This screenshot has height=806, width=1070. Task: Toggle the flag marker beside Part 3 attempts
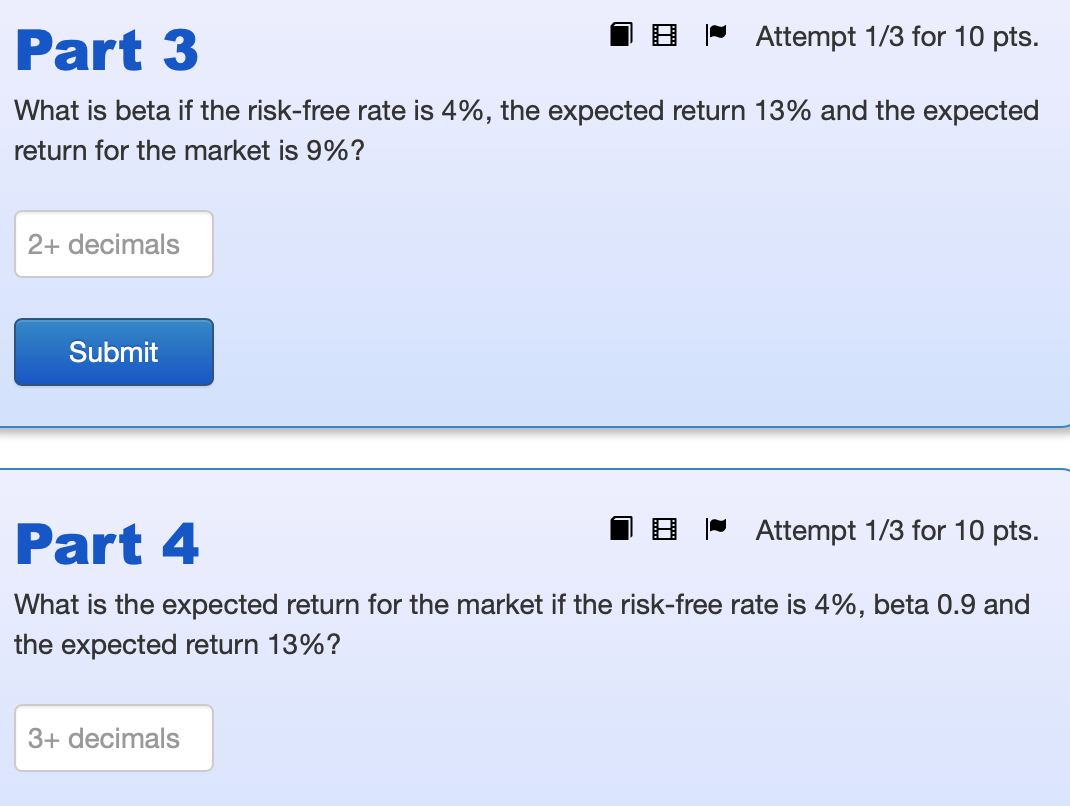coord(715,34)
